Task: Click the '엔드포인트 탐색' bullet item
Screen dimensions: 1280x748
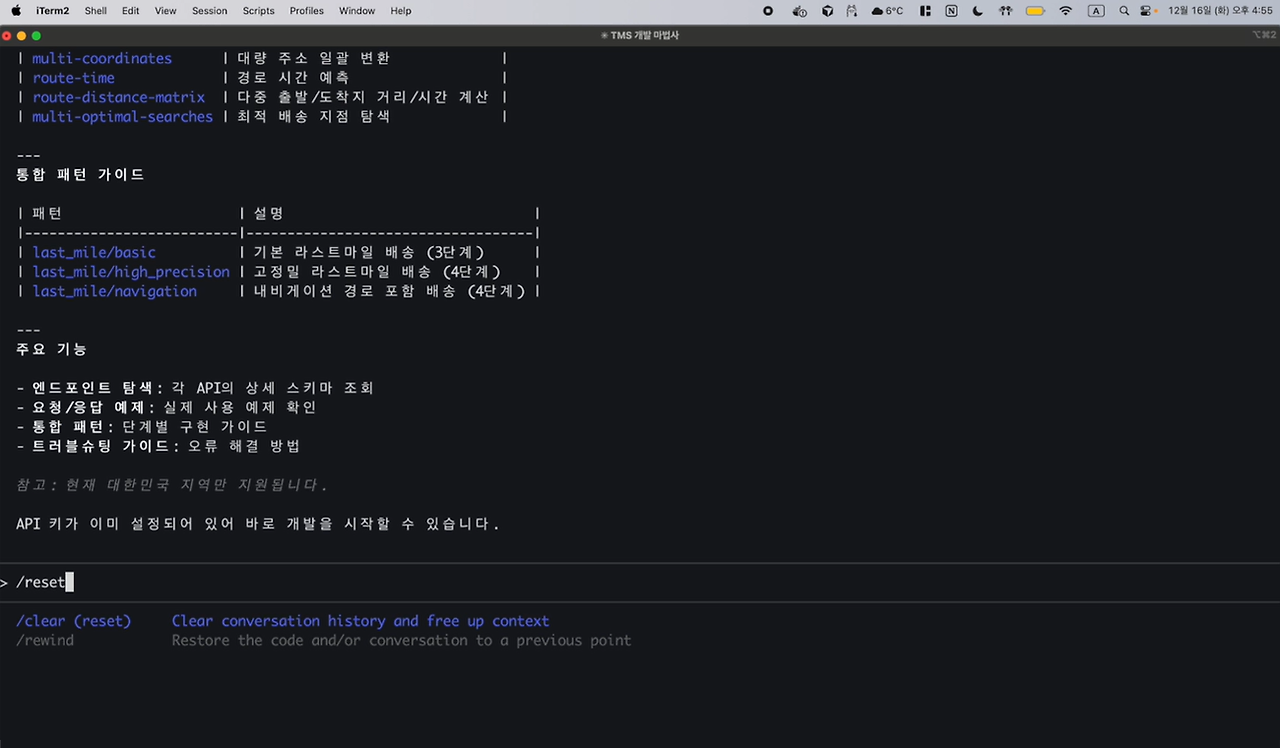Action: pyautogui.click(x=195, y=388)
